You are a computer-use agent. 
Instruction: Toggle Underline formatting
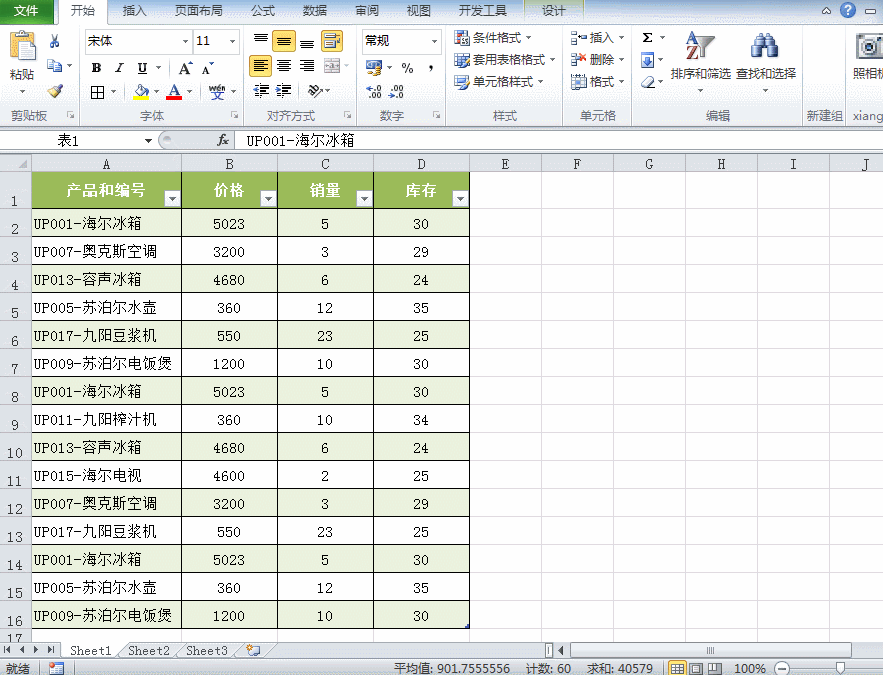[x=142, y=68]
